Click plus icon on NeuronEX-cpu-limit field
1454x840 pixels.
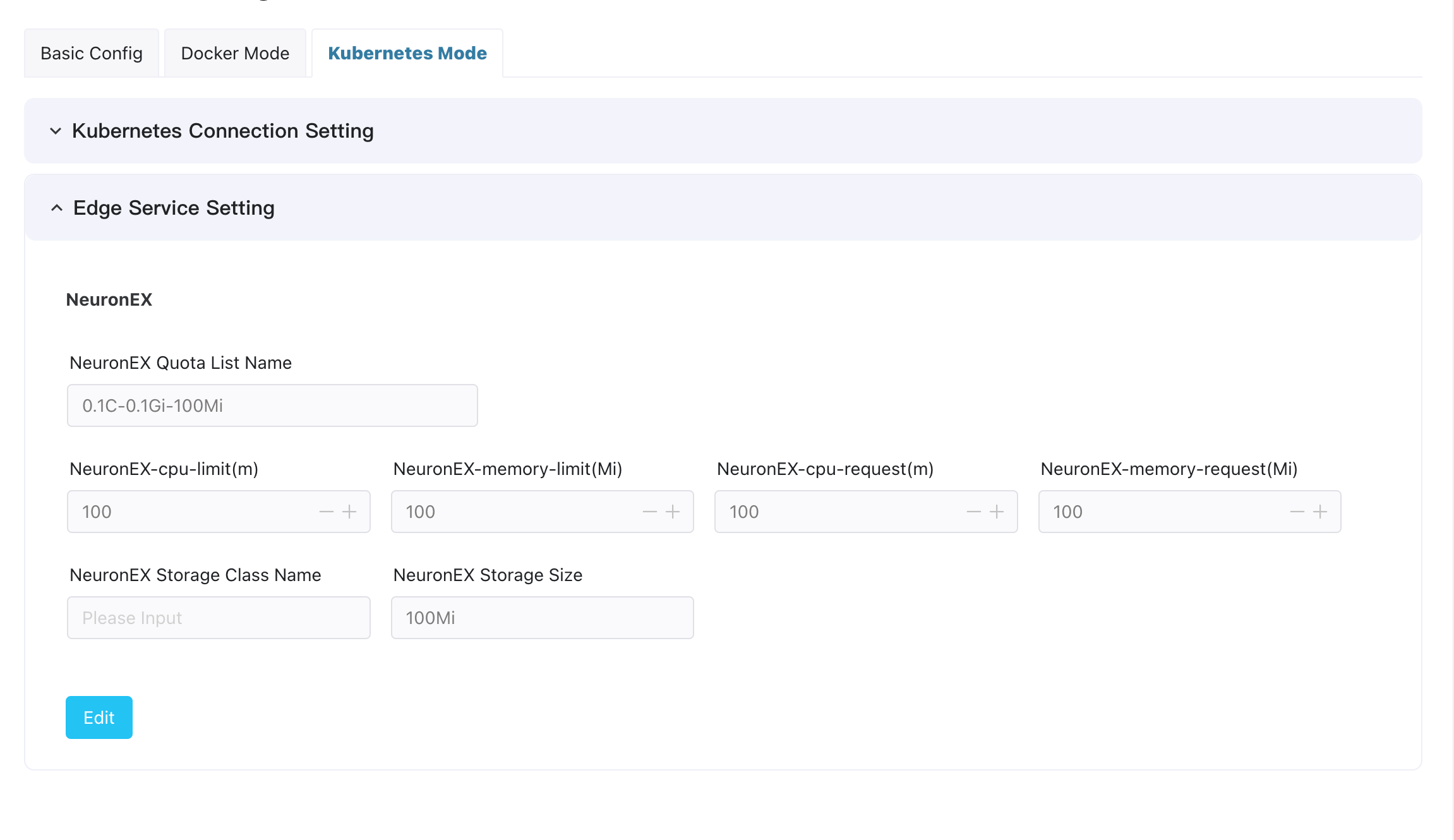349,512
